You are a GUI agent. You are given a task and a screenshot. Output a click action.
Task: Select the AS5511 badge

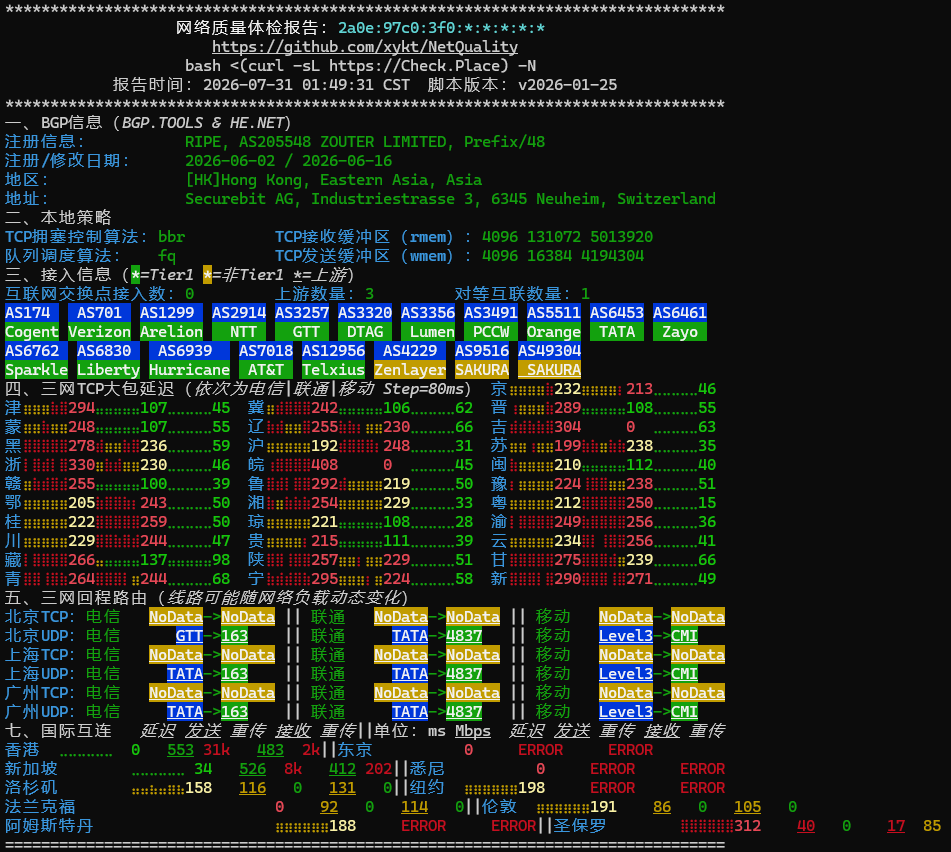point(554,313)
